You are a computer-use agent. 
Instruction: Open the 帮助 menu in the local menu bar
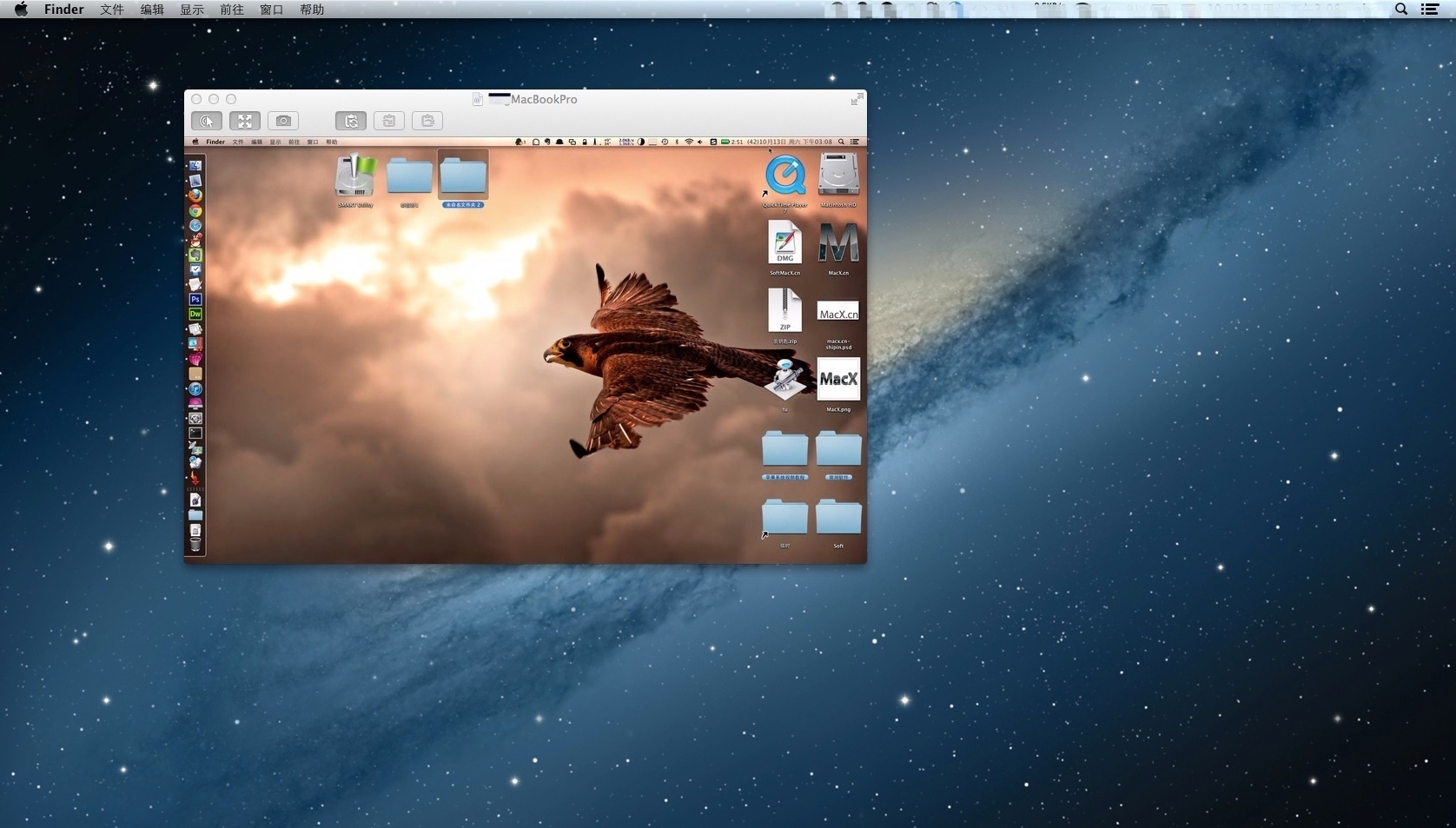312,10
